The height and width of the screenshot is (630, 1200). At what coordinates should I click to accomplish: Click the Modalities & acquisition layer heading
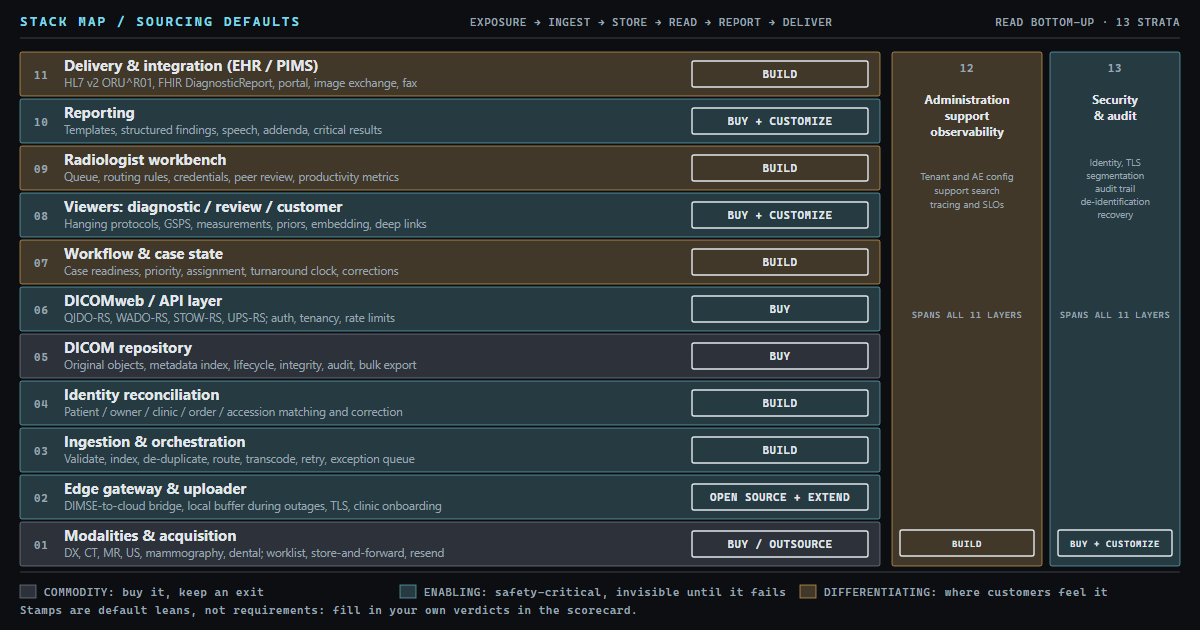150,536
